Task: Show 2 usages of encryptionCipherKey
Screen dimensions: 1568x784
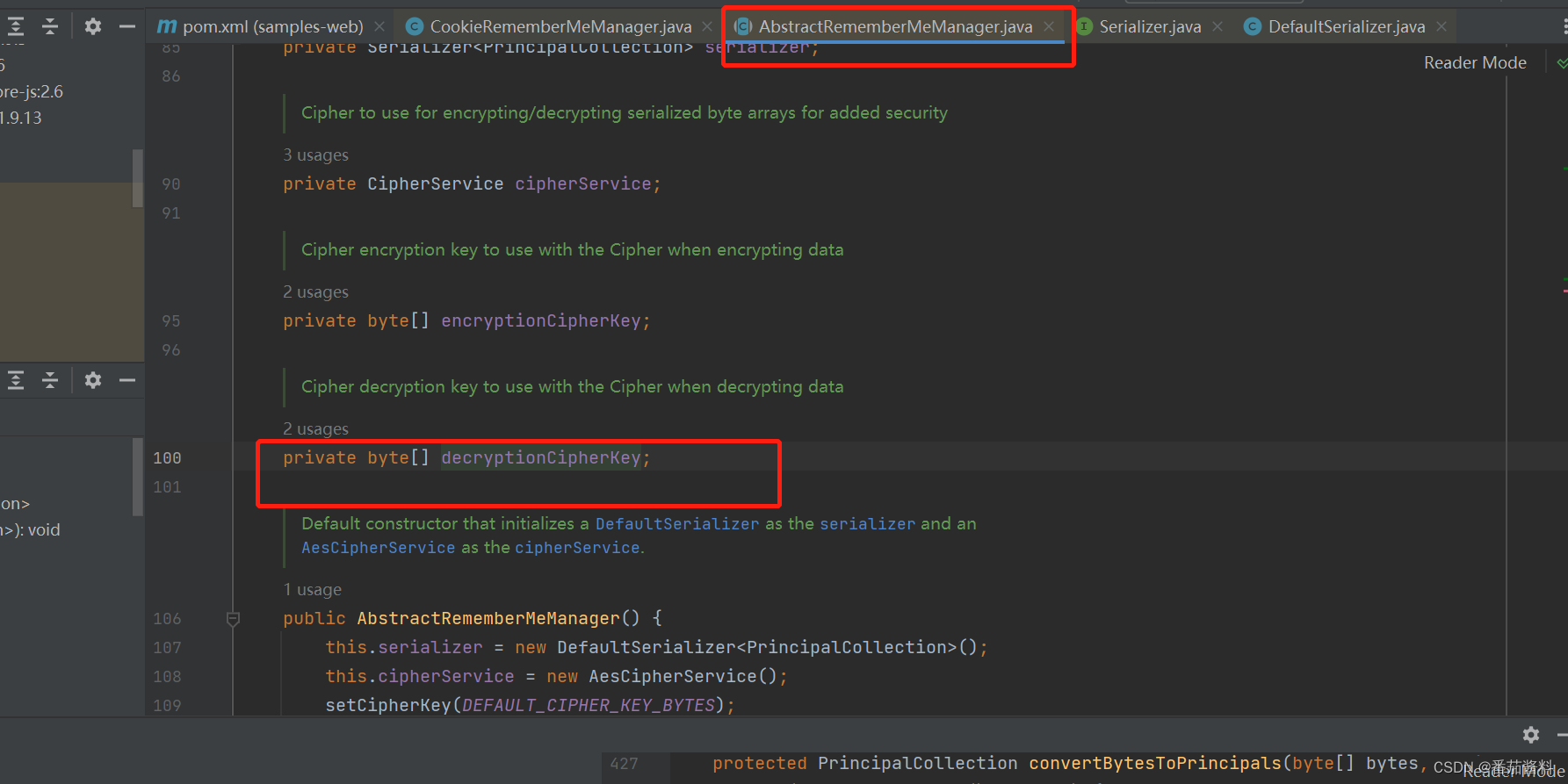Action: coord(315,292)
